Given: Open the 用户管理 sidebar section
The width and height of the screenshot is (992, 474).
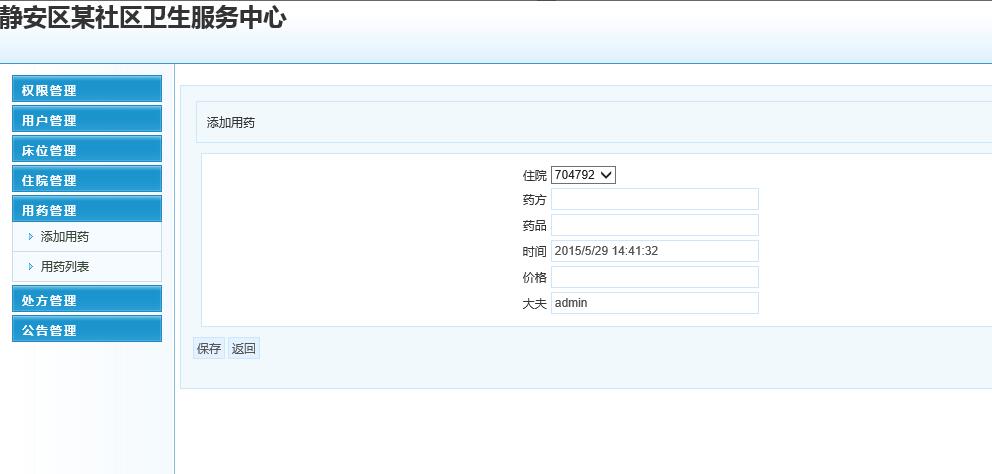Looking at the screenshot, I should click(87, 119).
